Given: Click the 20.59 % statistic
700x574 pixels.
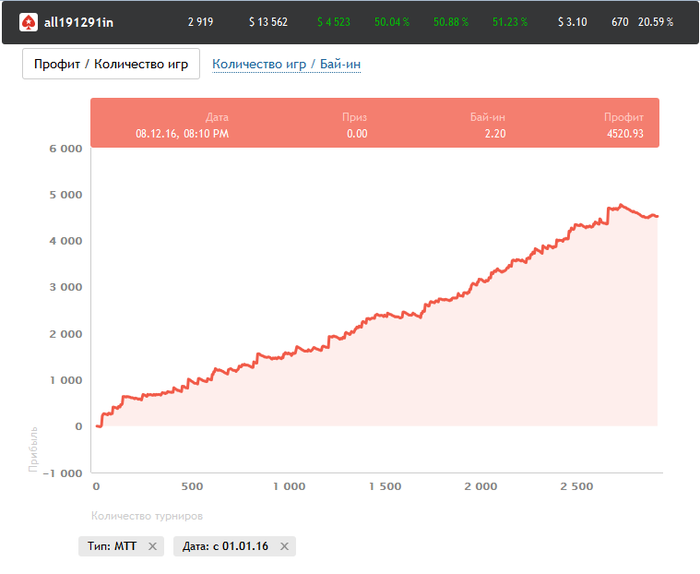Looking at the screenshot, I should coord(656,22).
